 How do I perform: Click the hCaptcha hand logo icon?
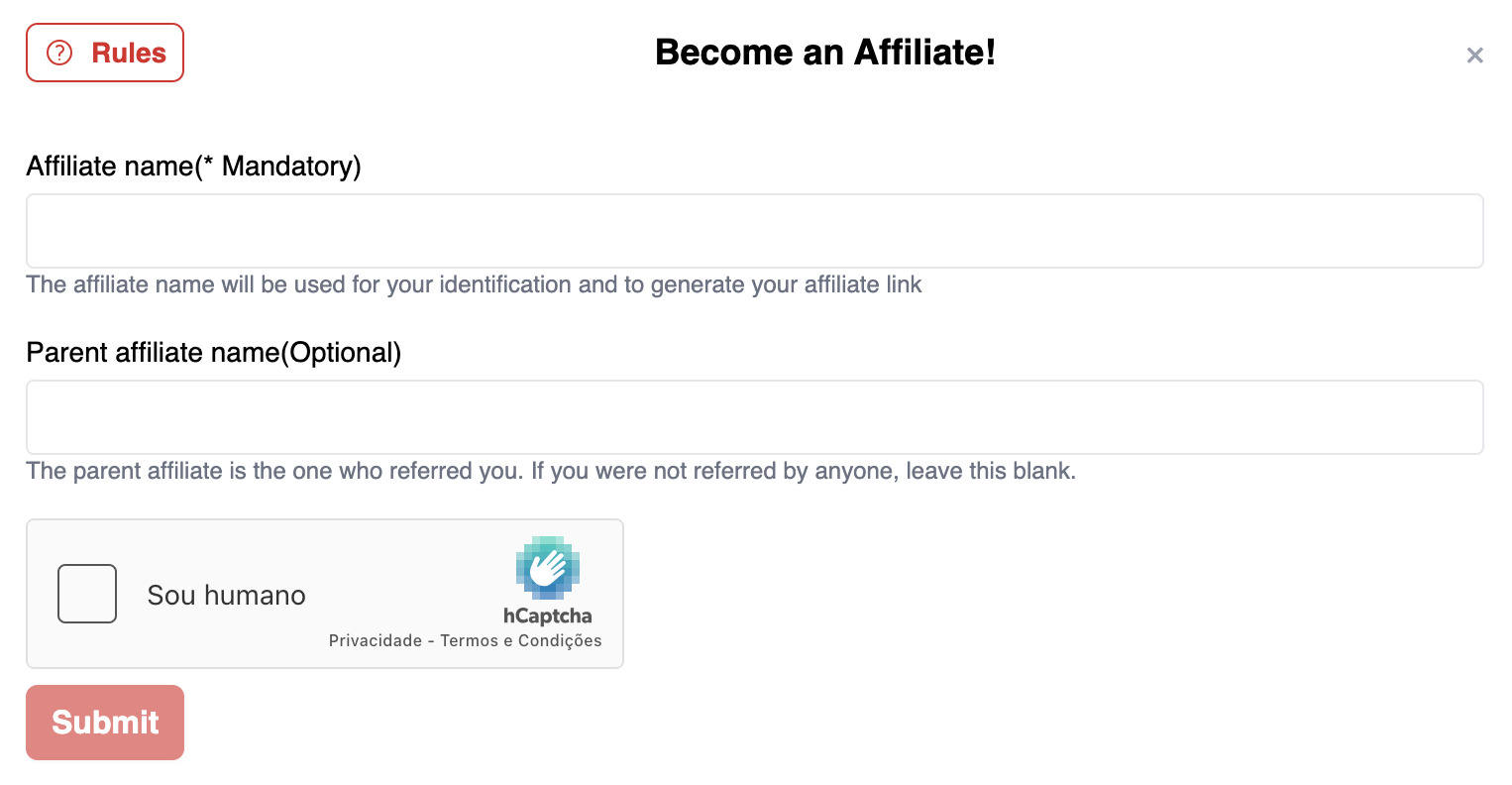pos(547,568)
